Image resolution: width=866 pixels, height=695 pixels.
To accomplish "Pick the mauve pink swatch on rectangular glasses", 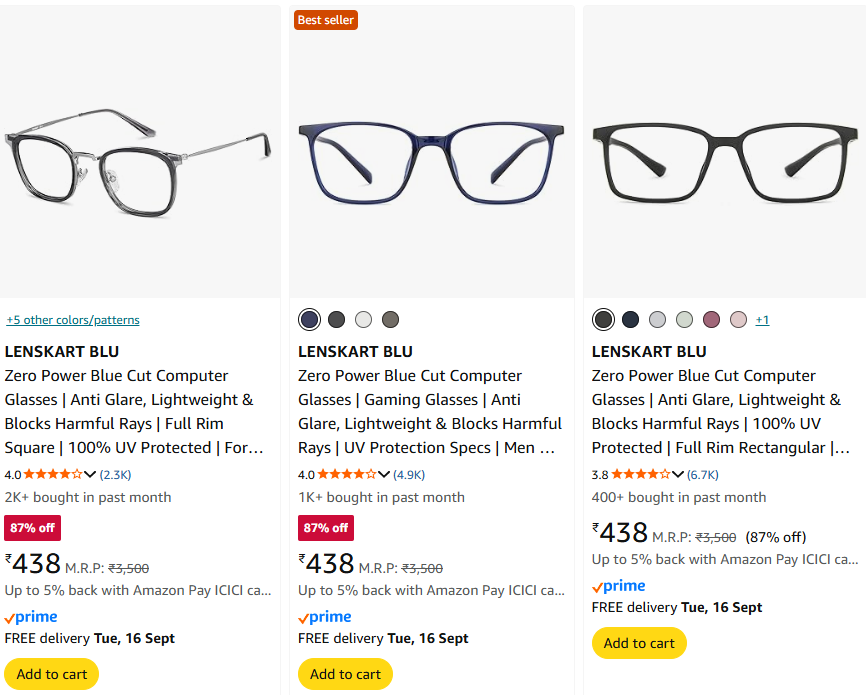I will [711, 320].
